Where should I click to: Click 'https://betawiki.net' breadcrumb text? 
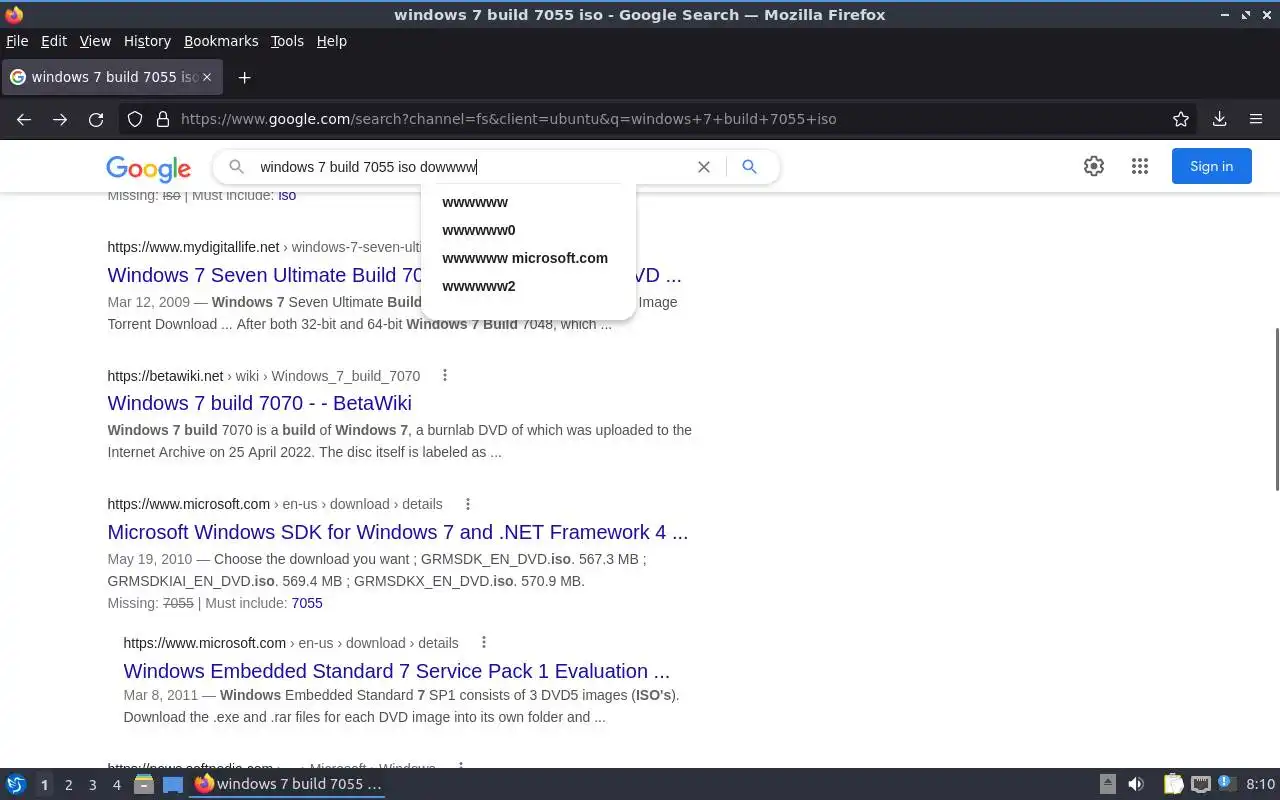coord(165,376)
